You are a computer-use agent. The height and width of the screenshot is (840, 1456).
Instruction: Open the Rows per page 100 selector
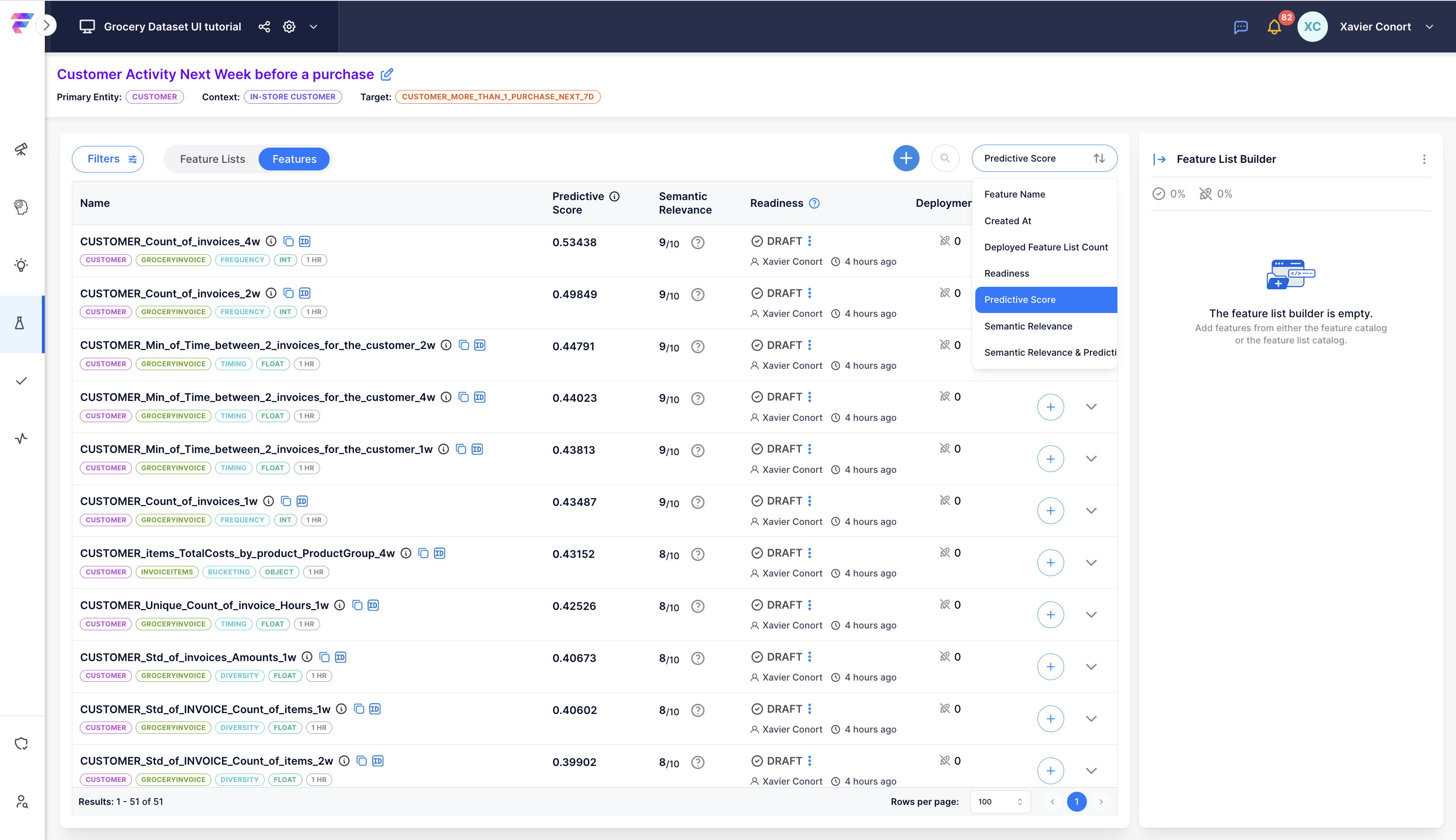click(x=1000, y=802)
